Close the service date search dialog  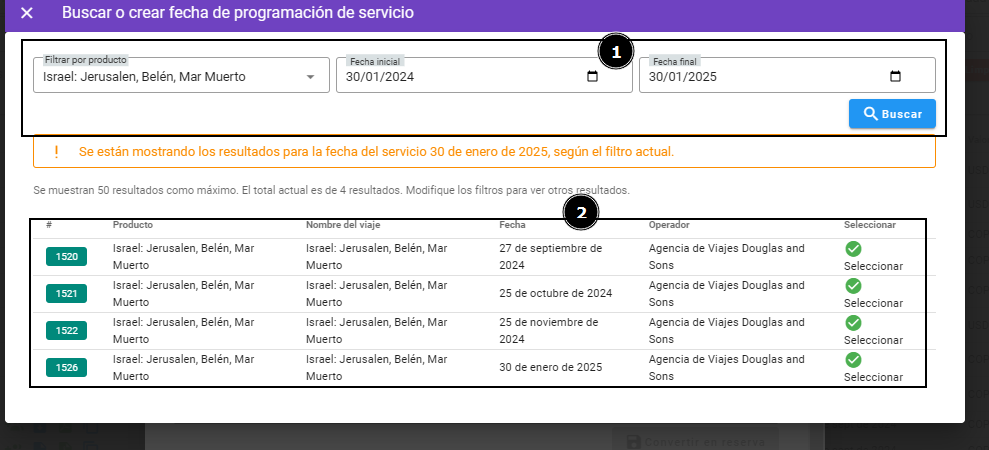pyautogui.click(x=27, y=13)
